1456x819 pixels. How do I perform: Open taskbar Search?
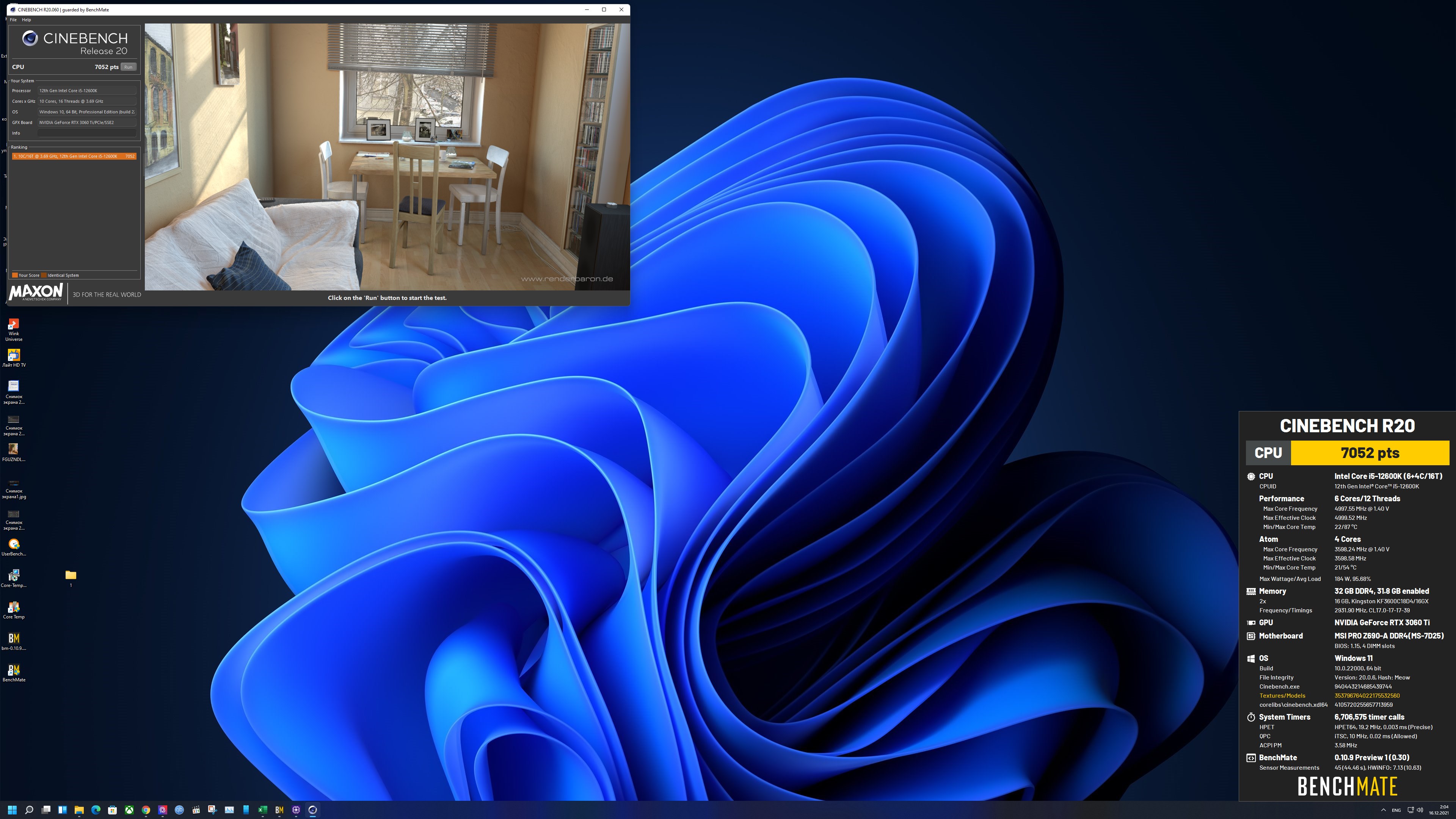coord(30,810)
